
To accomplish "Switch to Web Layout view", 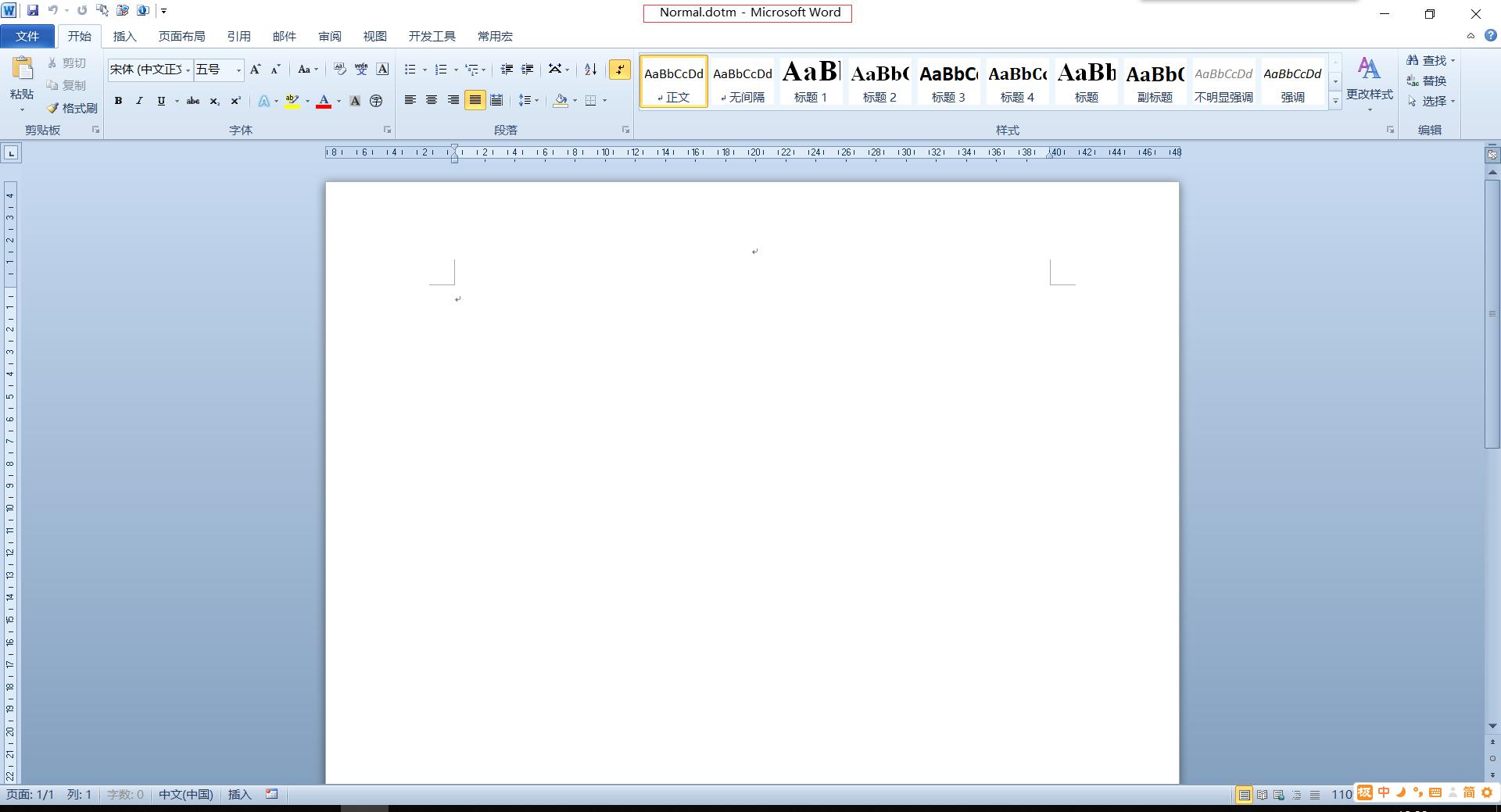I will pos(1279,795).
